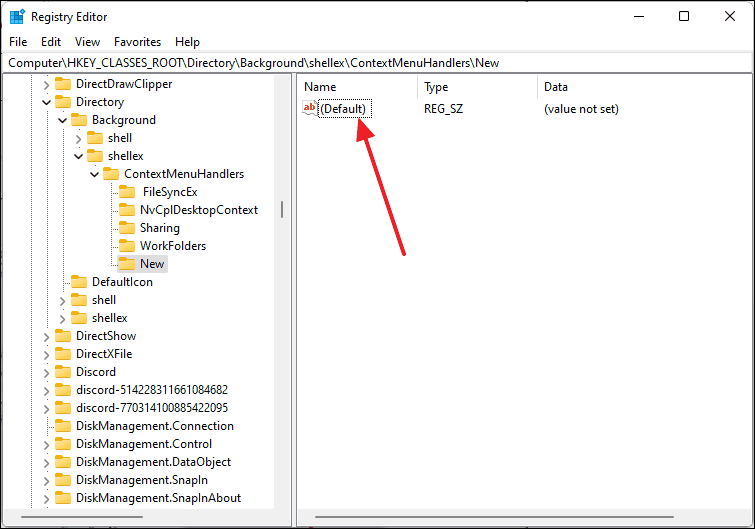755x529 pixels.
Task: Select the Sharing key
Action: (x=159, y=228)
